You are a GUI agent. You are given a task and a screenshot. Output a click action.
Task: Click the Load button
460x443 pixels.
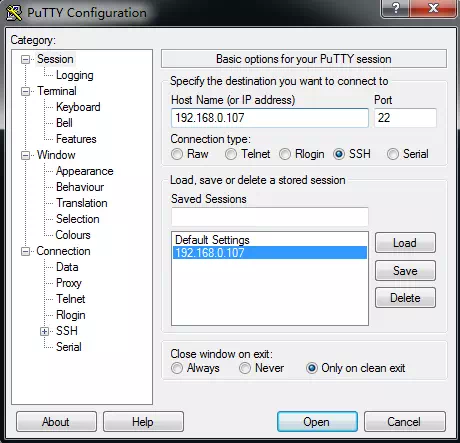[405, 243]
